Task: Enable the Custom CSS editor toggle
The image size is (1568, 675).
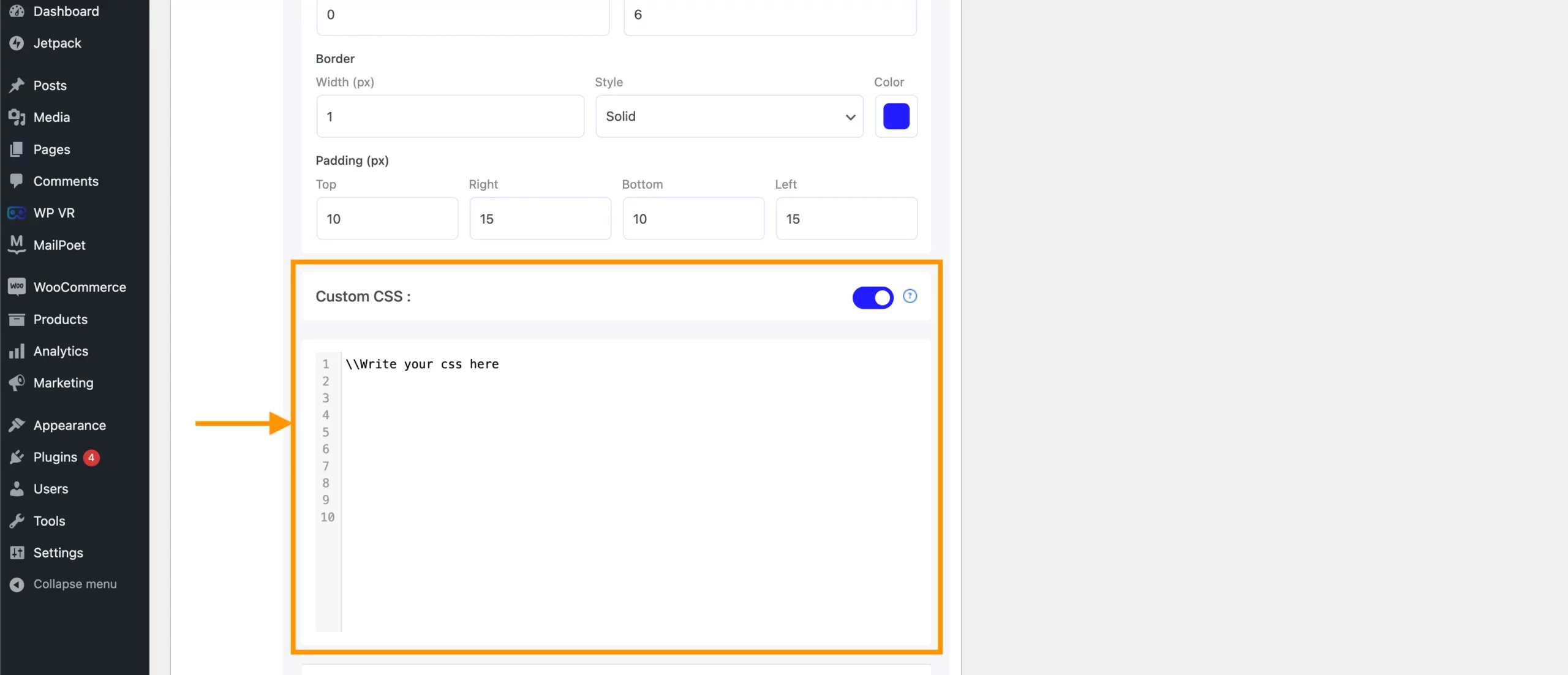Action: coord(872,296)
